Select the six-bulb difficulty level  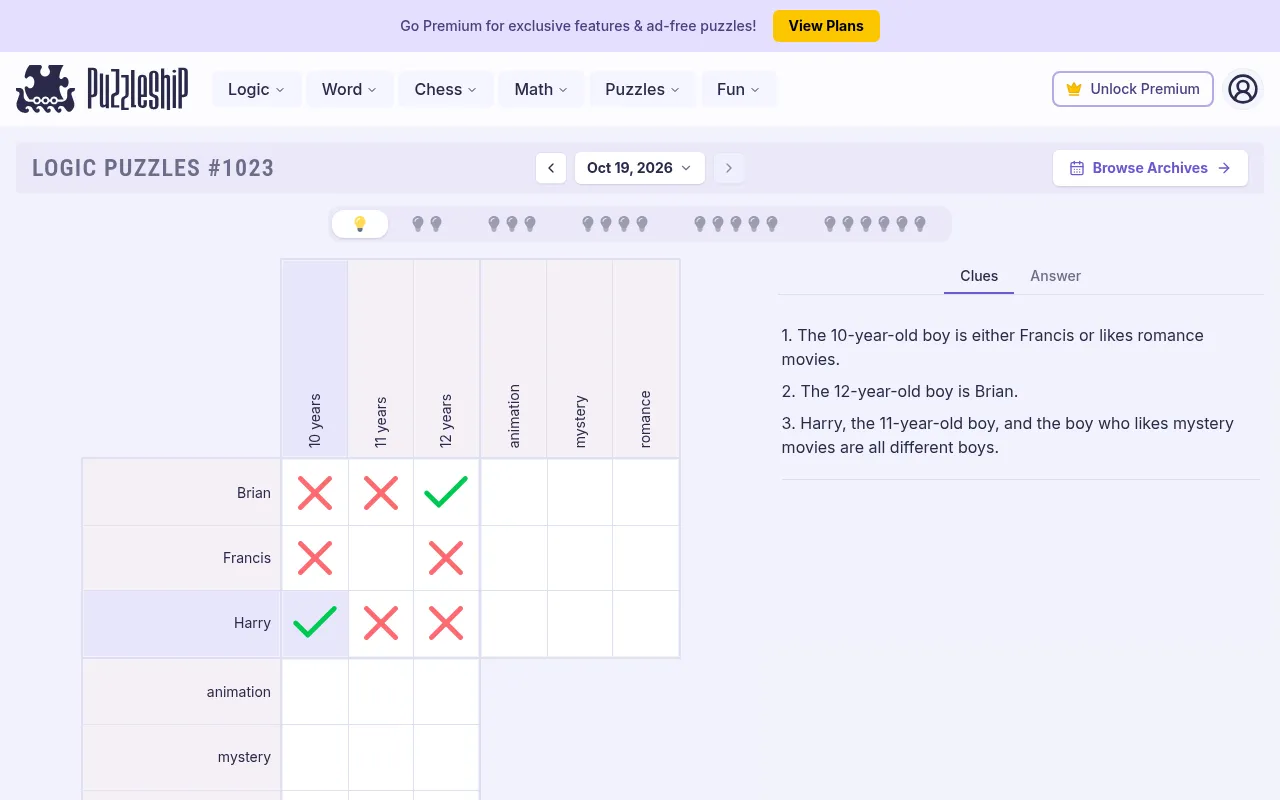[875, 224]
